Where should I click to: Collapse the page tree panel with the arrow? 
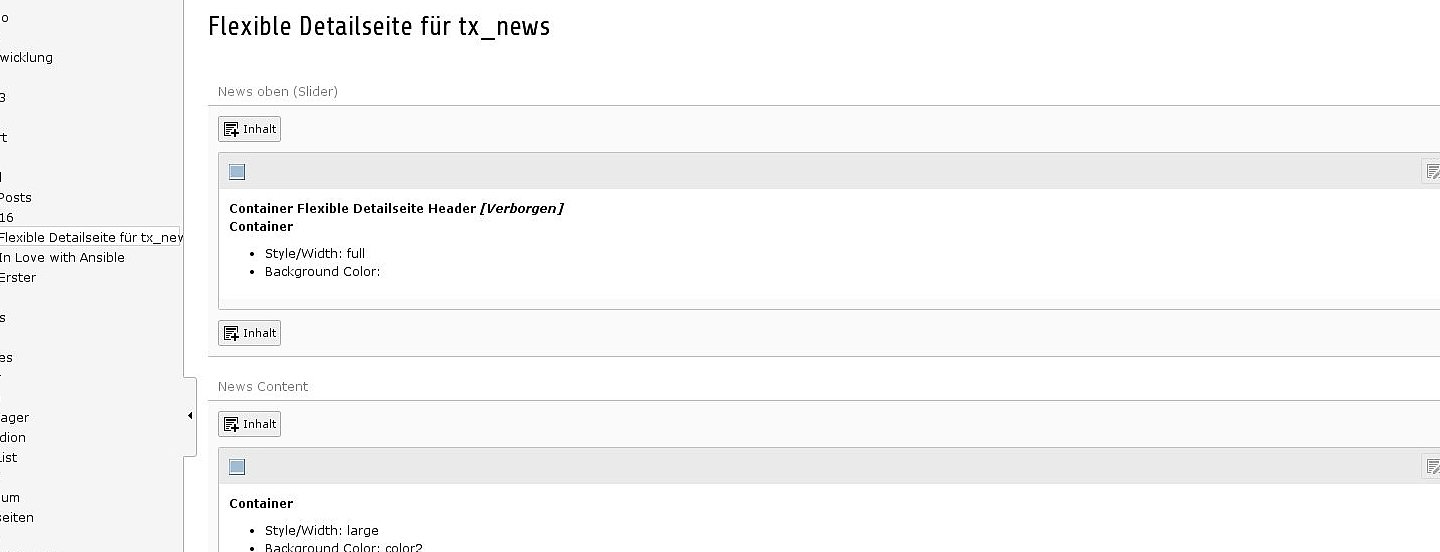coord(190,416)
